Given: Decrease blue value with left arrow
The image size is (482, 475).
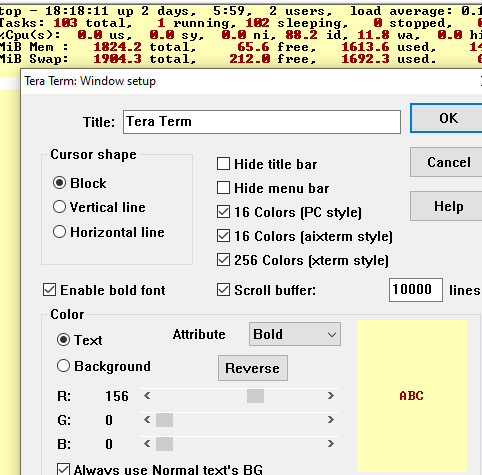Looking at the screenshot, I should pyautogui.click(x=147, y=444).
